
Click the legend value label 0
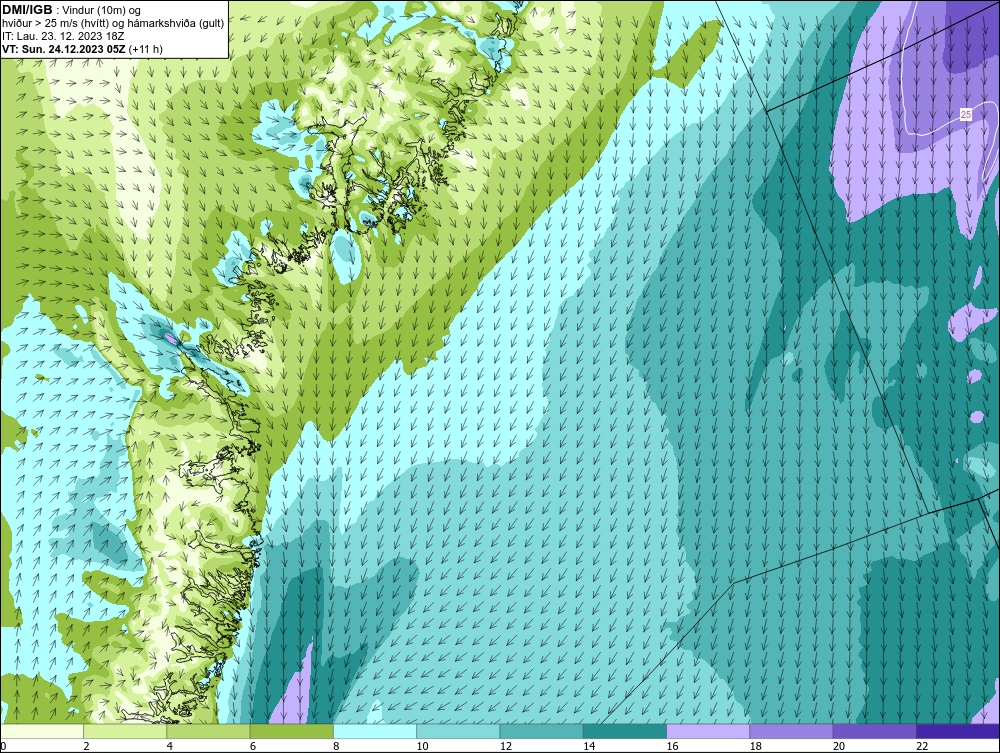pyautogui.click(x=4, y=747)
